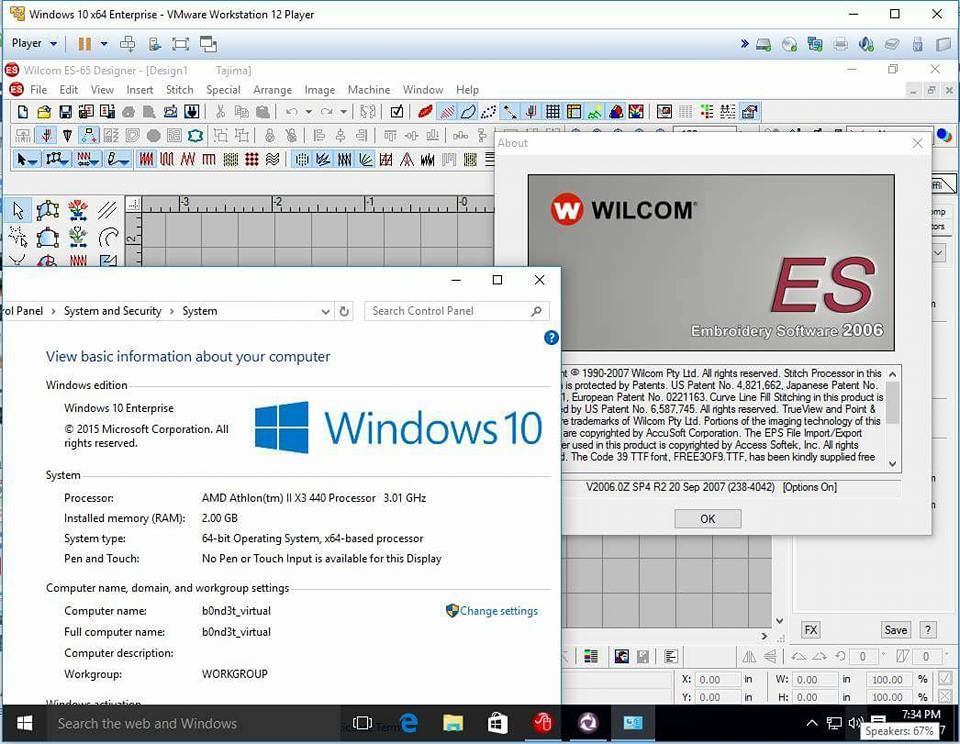
Task: Click the speaker volume tray icon
Action: (x=855, y=723)
